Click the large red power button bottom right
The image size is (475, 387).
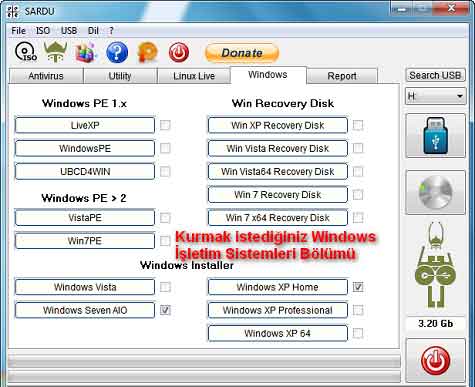point(435,360)
